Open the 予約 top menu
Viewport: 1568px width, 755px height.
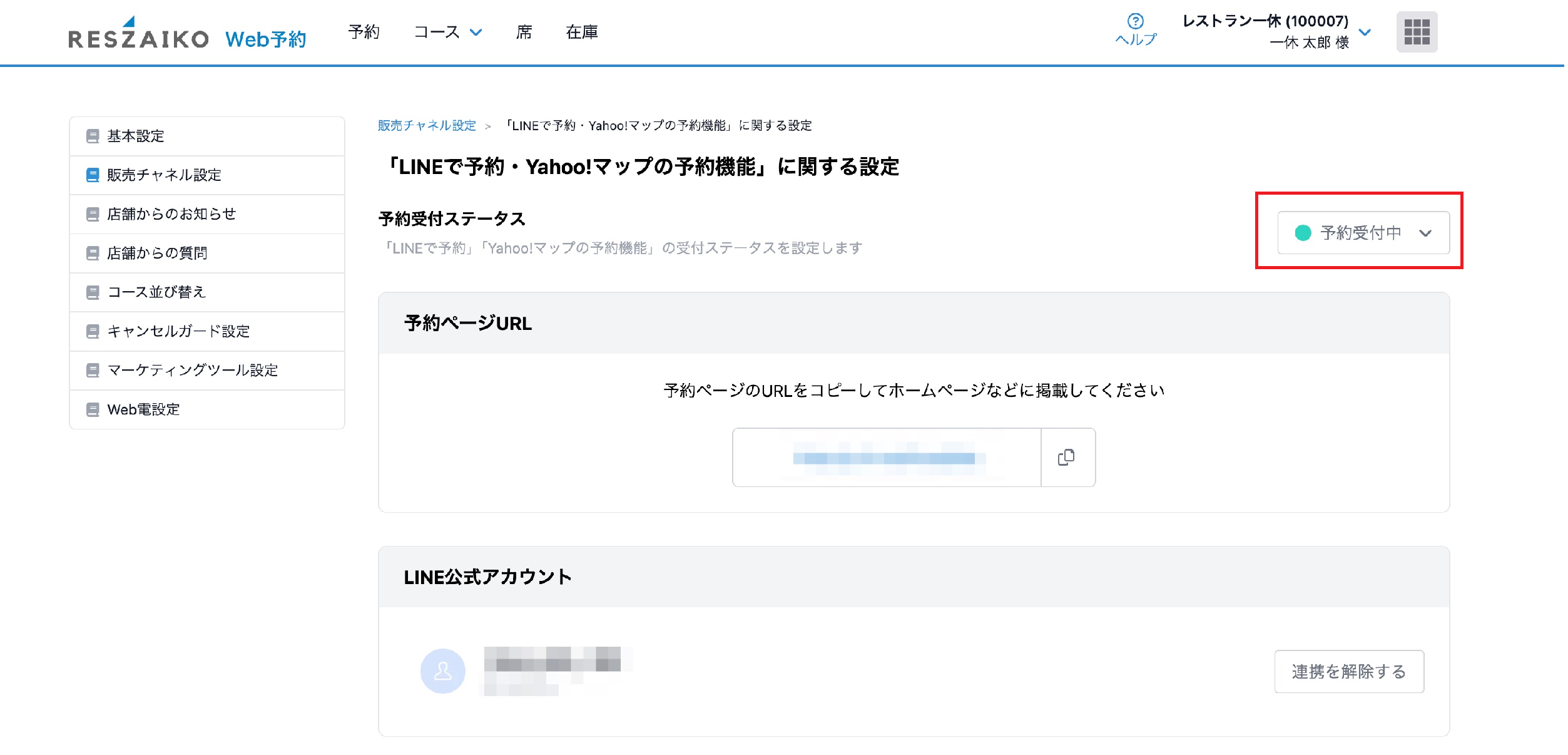(364, 32)
